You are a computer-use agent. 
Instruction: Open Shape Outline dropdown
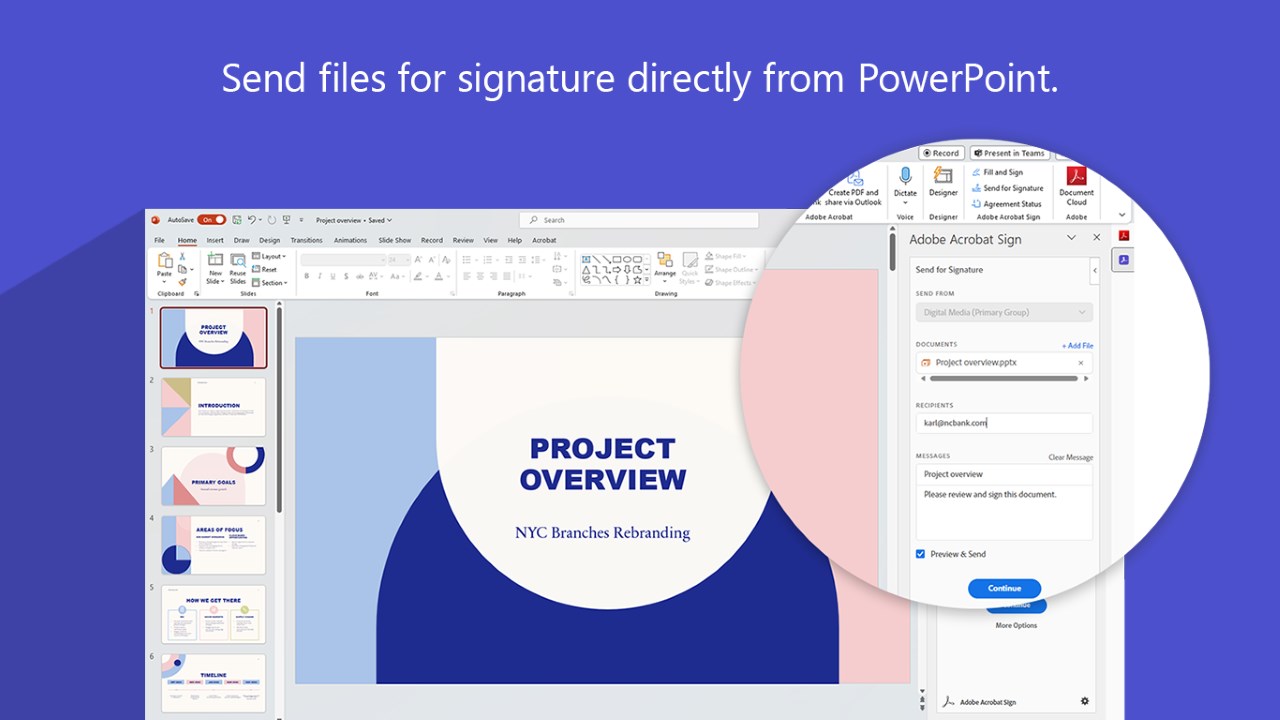(729, 269)
